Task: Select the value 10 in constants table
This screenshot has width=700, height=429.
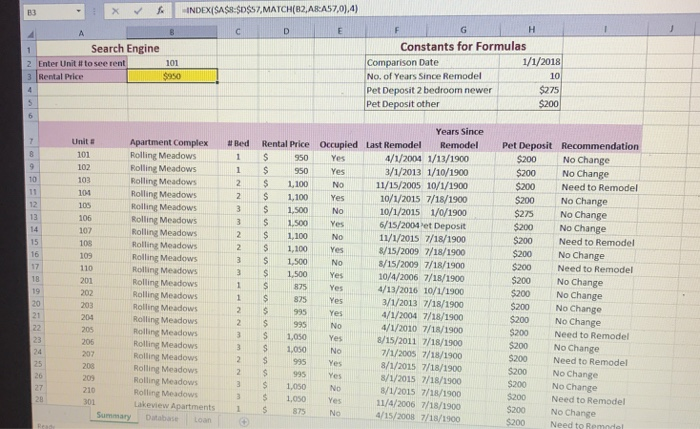Action: point(529,76)
